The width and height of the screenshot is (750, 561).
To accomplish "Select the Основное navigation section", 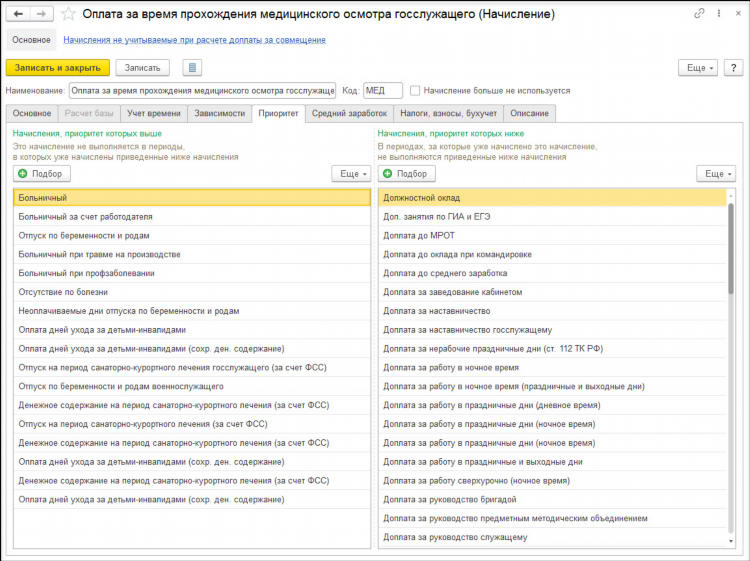I will click(31, 40).
